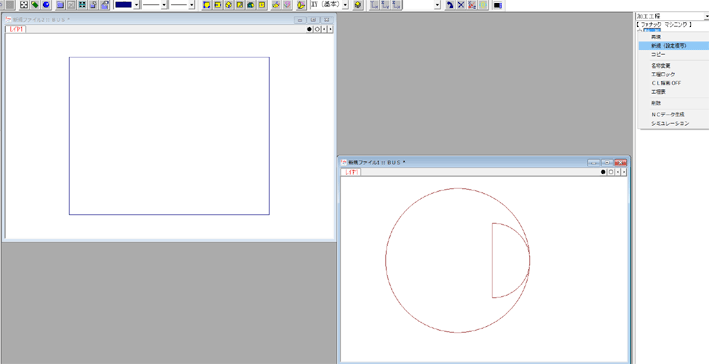
Task: Choose コピー from the context menu
Action: coord(674,54)
